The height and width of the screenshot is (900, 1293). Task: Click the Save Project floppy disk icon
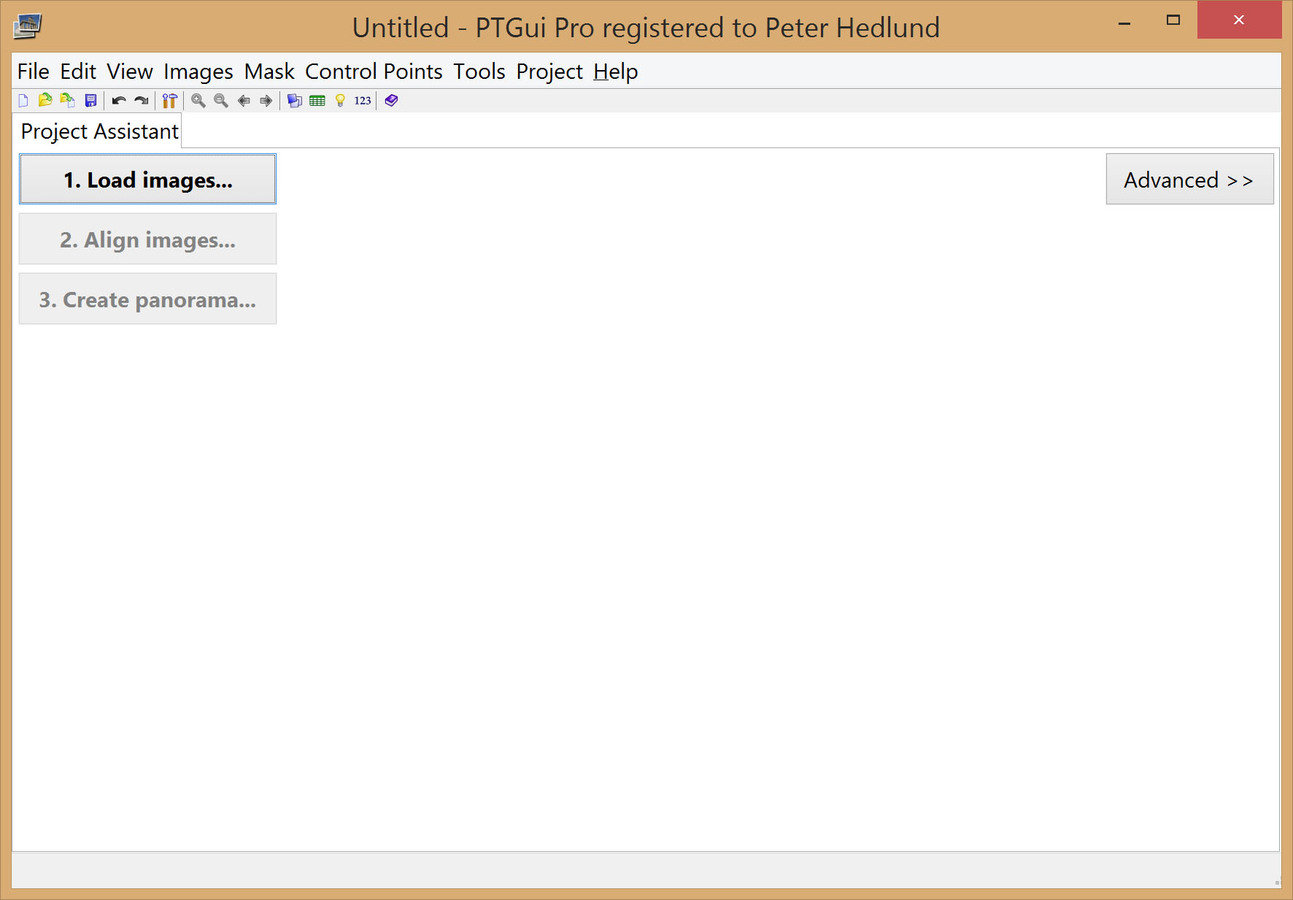(x=91, y=100)
